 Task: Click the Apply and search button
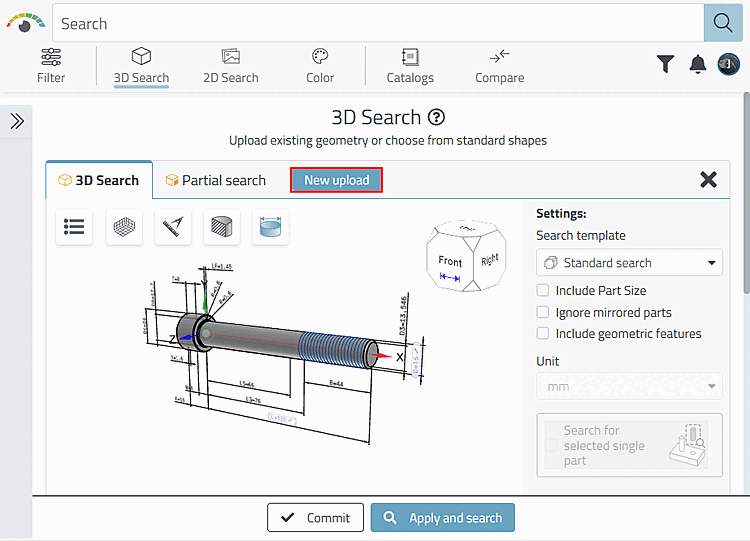(443, 518)
